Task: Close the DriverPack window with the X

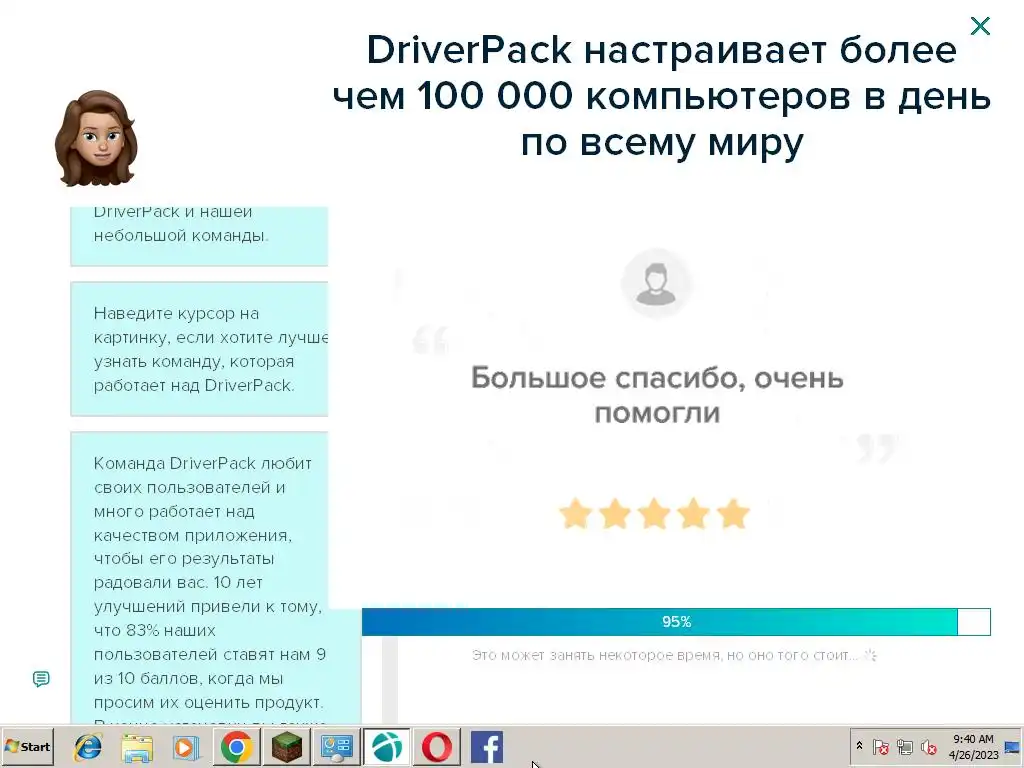Action: (980, 26)
